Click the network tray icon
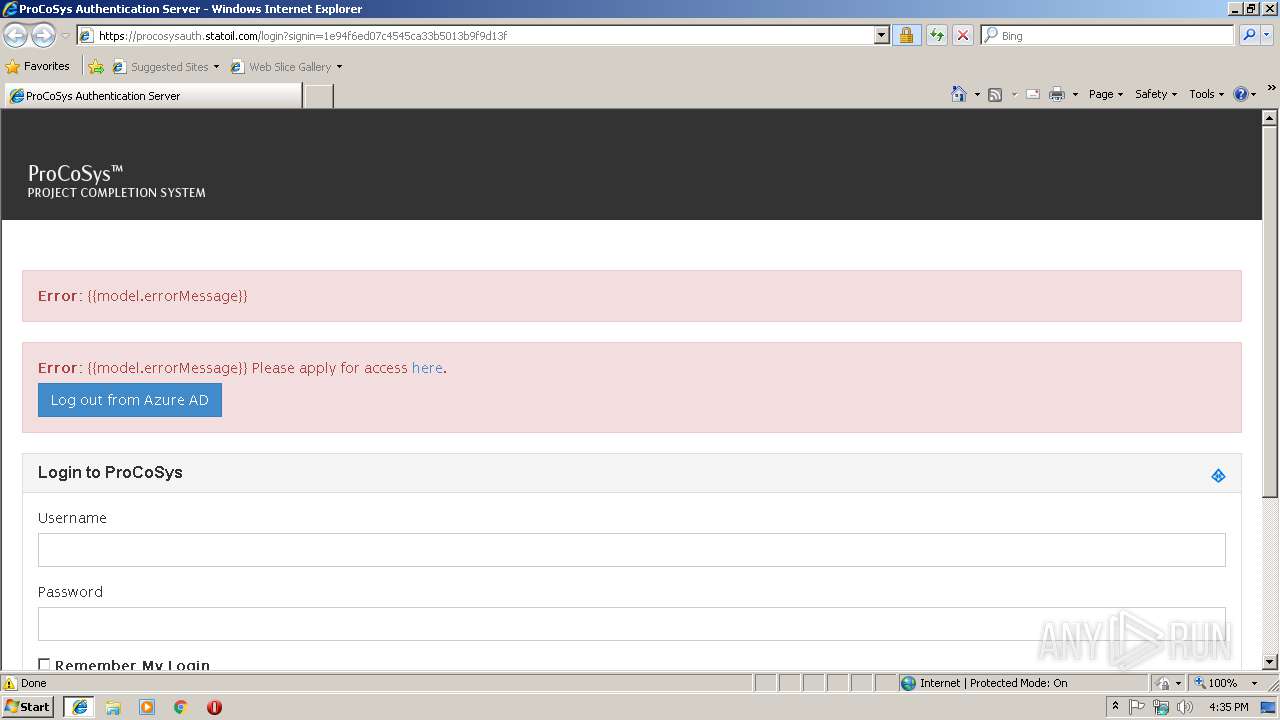The width and height of the screenshot is (1280, 720). tap(1161, 707)
